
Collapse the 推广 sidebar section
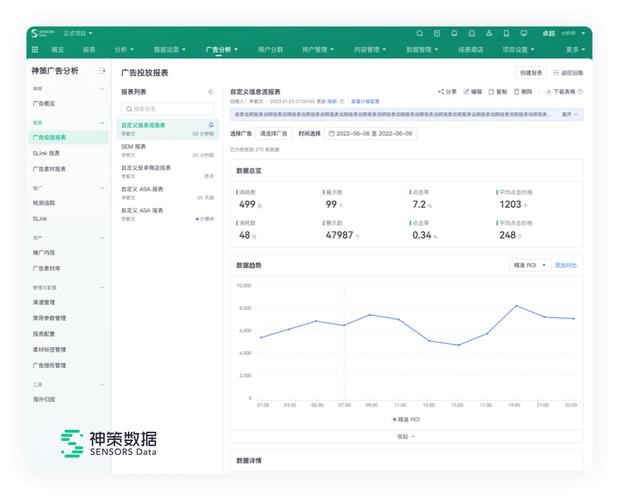coord(102,188)
